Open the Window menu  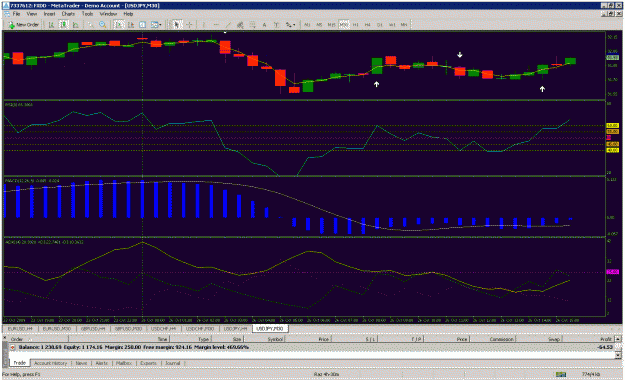point(108,14)
